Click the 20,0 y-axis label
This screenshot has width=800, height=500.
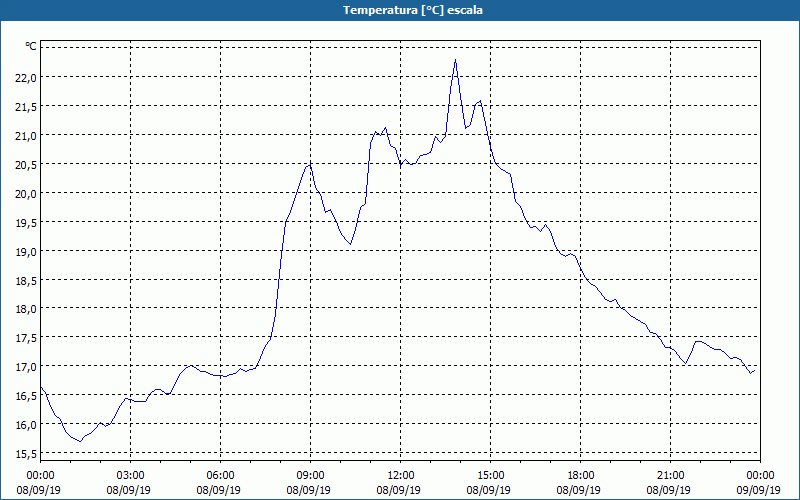tap(27, 193)
